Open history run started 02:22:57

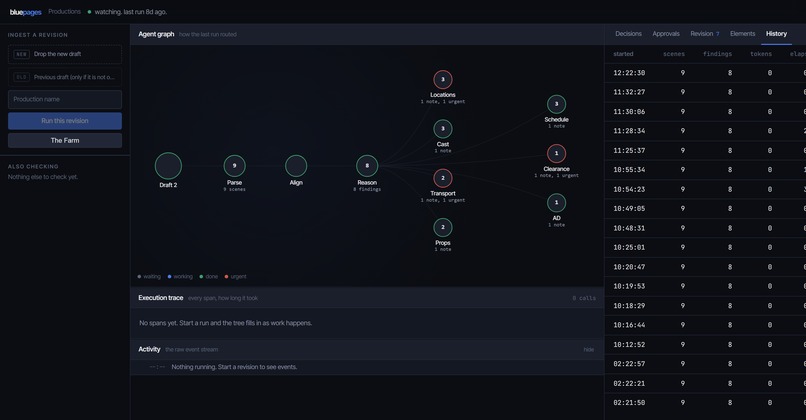(x=705, y=364)
